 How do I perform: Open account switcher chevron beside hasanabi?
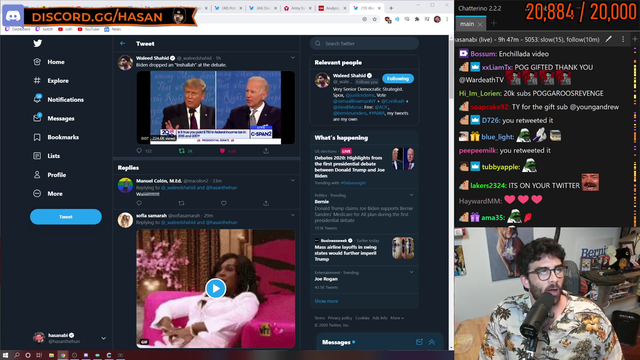(103, 338)
